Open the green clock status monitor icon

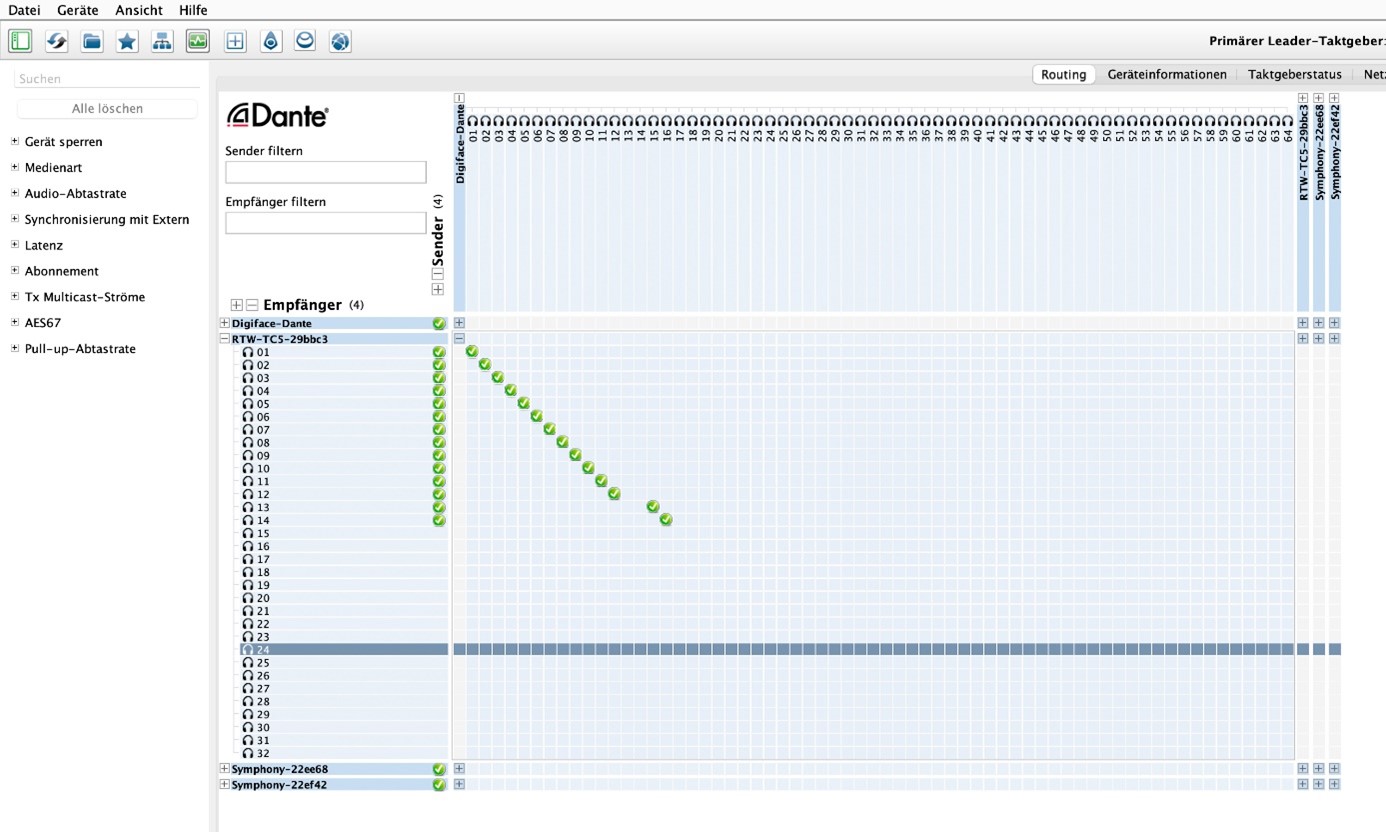198,41
